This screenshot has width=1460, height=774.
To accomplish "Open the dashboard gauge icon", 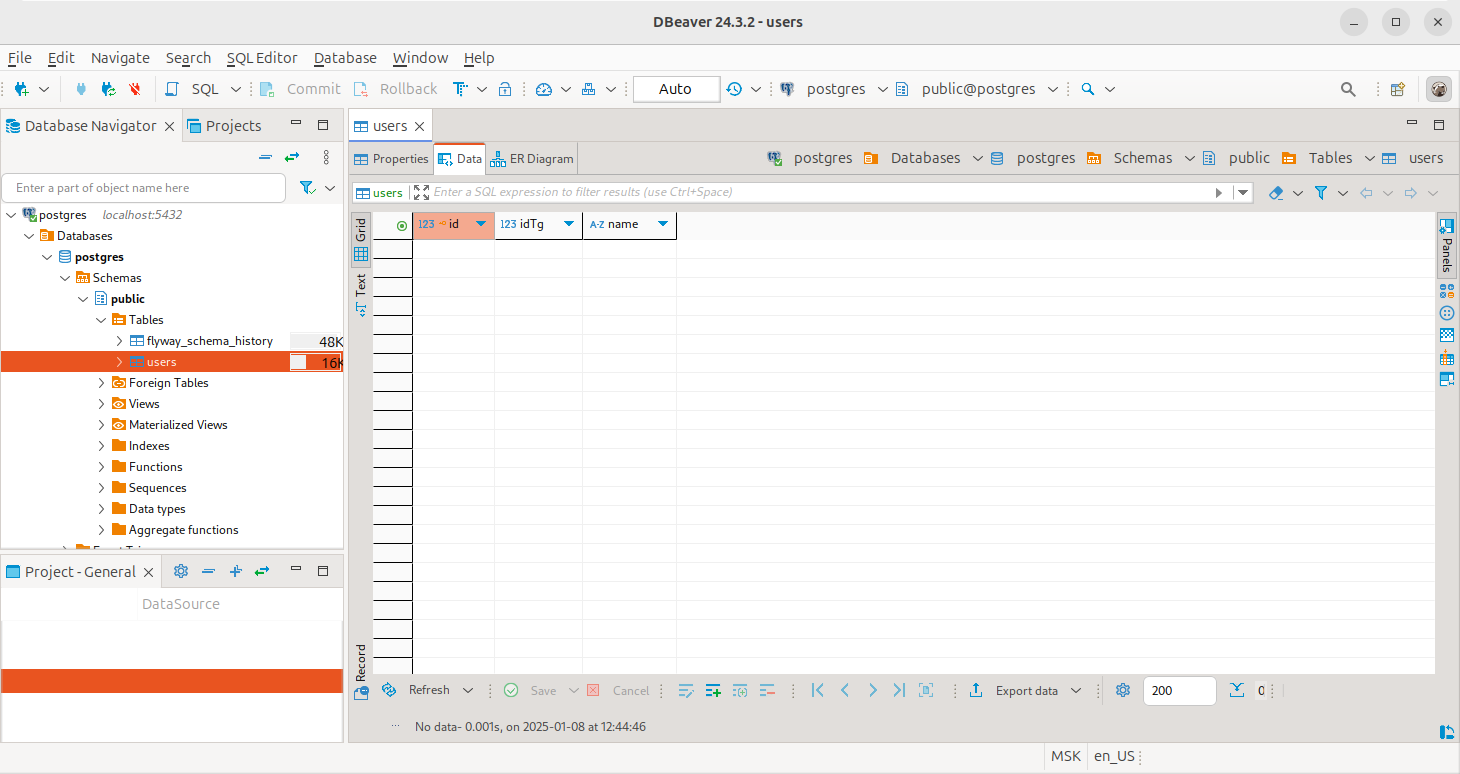I will pyautogui.click(x=544, y=89).
